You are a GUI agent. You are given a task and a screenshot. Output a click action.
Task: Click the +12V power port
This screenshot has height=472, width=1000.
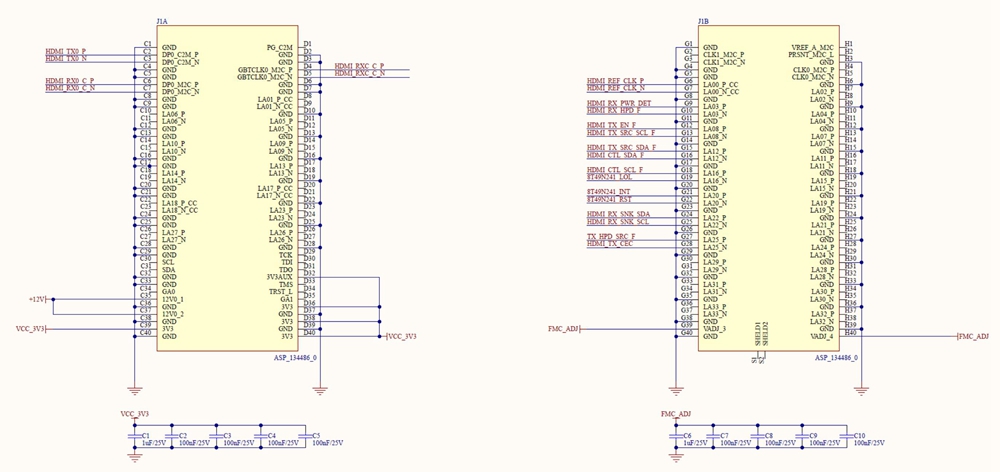pyautogui.click(x=40, y=299)
